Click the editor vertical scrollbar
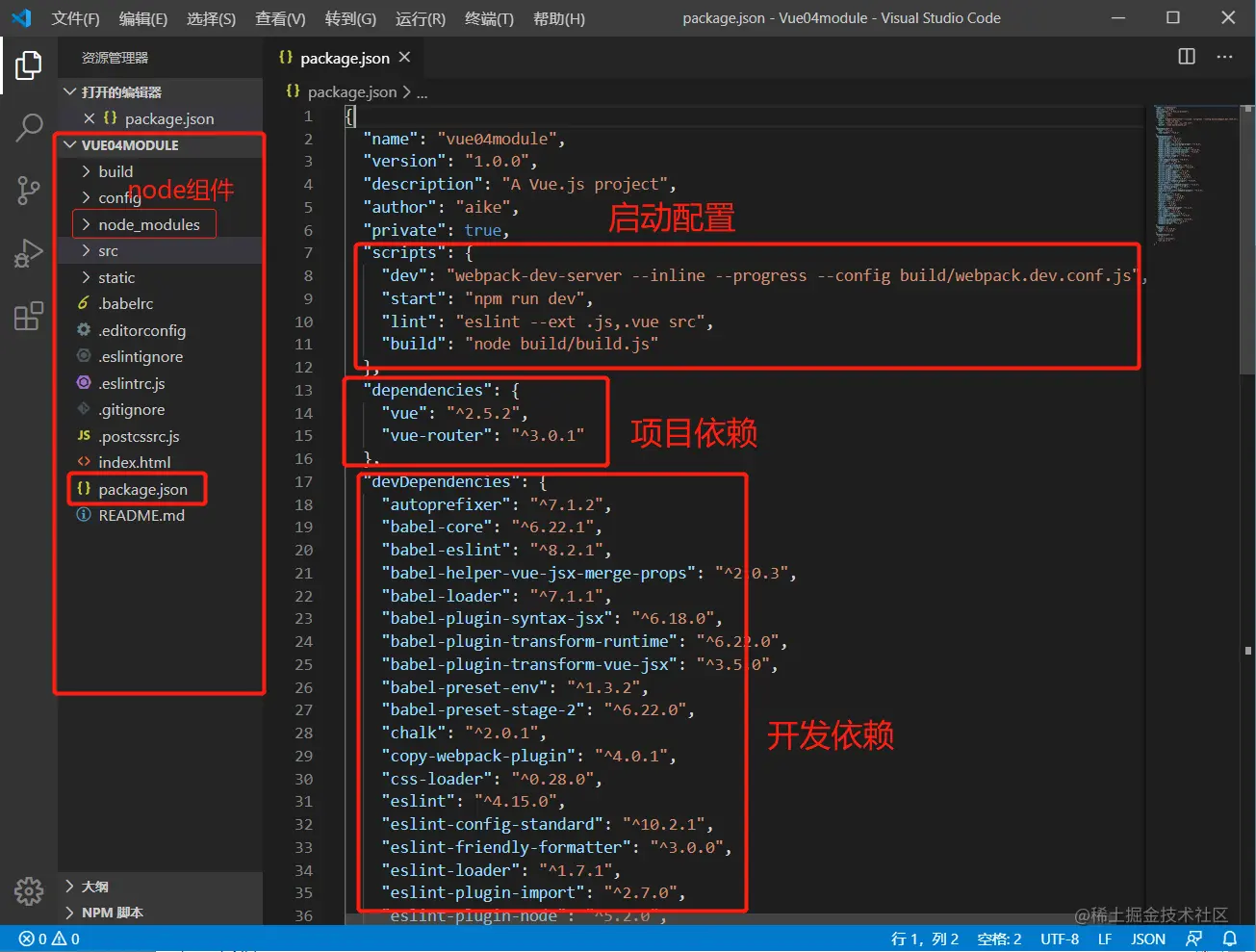1256x952 pixels. pos(1248,241)
